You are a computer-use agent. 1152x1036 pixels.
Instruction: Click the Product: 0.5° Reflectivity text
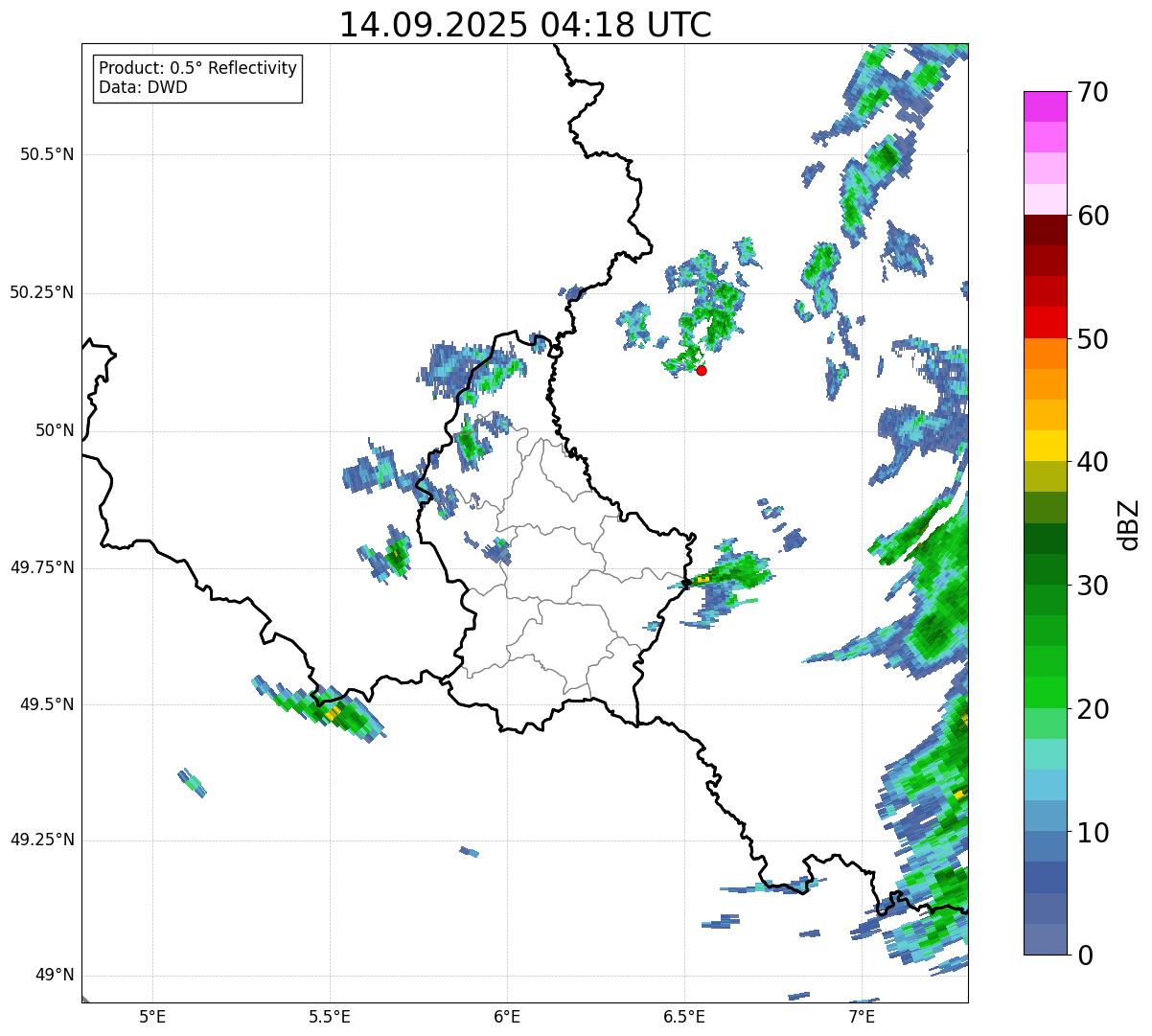point(197,69)
